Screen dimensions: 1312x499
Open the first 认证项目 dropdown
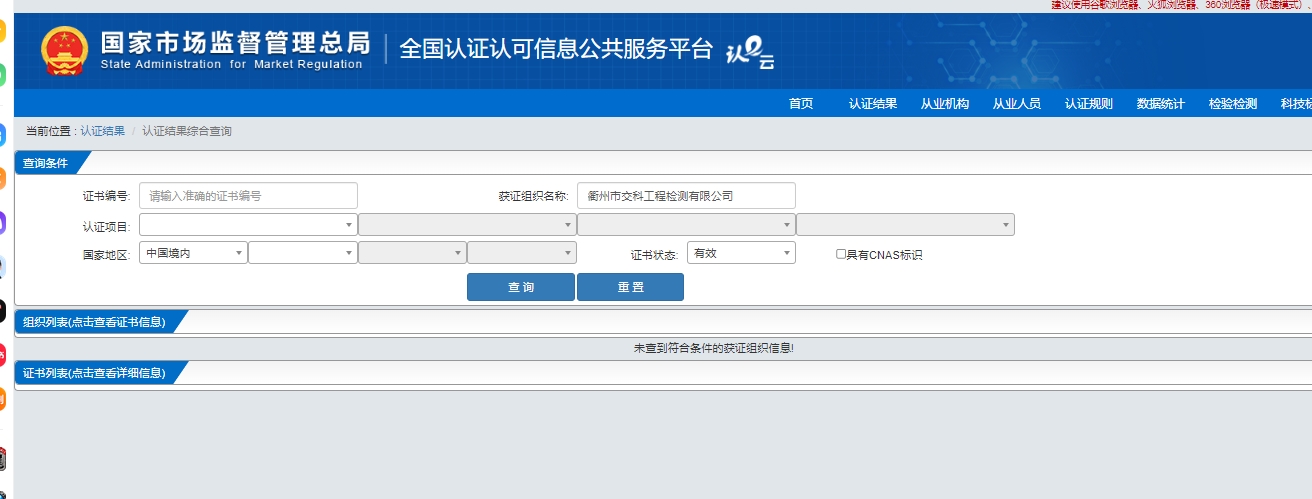248,225
